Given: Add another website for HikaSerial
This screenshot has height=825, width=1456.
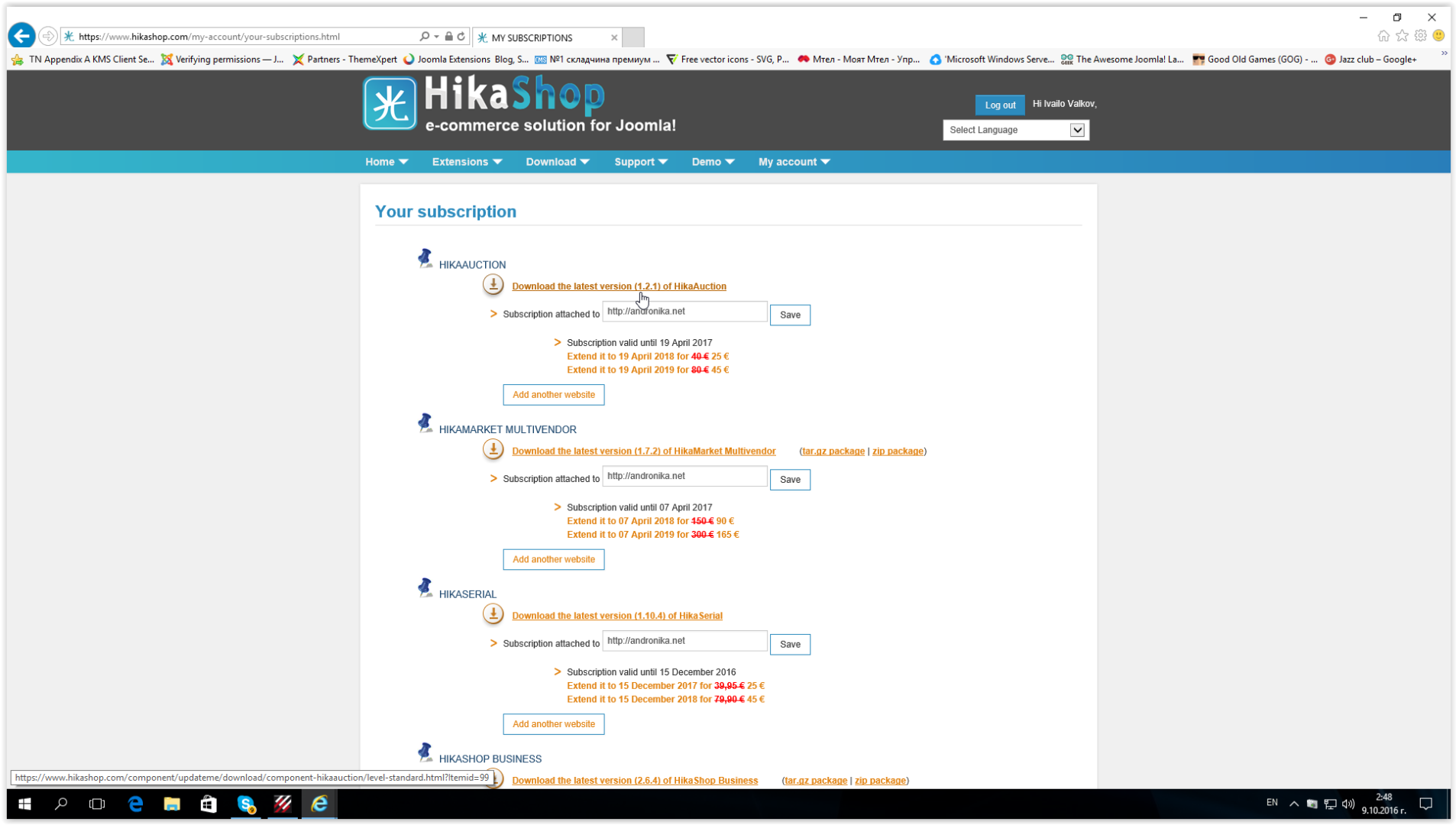Looking at the screenshot, I should tap(554, 724).
